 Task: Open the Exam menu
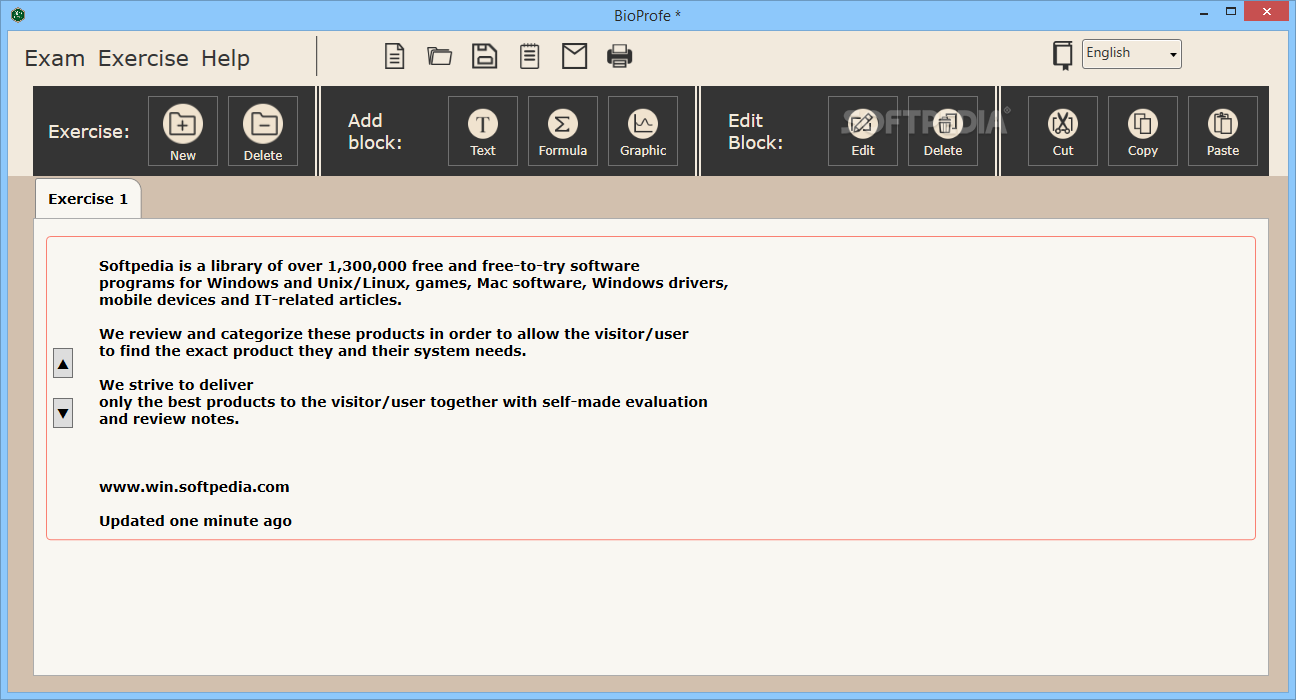[x=54, y=58]
